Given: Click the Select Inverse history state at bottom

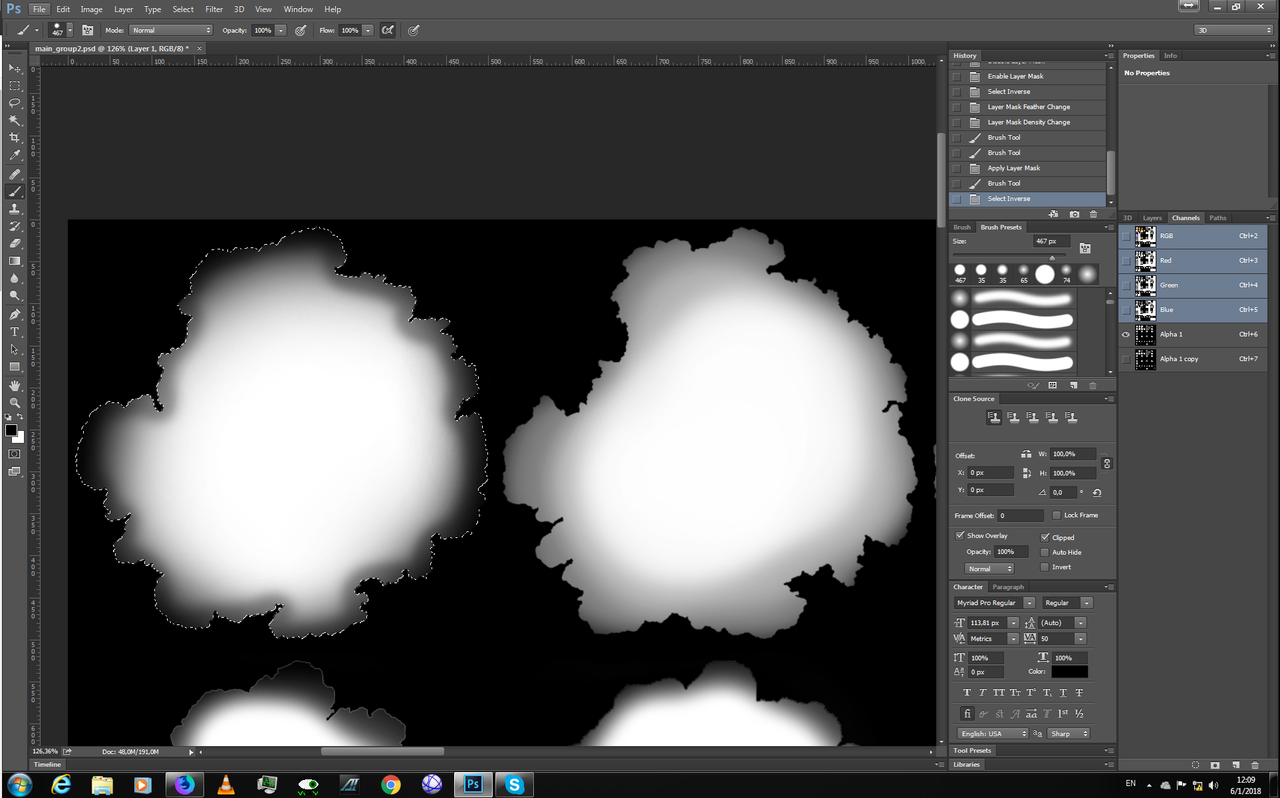Looking at the screenshot, I should pyautogui.click(x=1027, y=199).
